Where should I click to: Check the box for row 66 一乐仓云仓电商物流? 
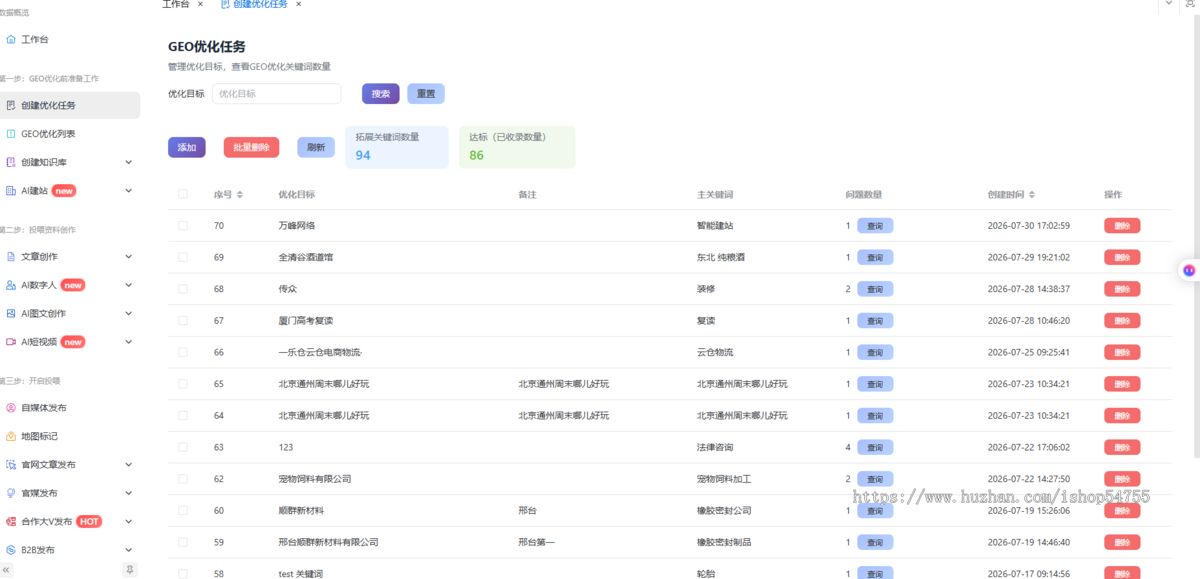[x=183, y=352]
